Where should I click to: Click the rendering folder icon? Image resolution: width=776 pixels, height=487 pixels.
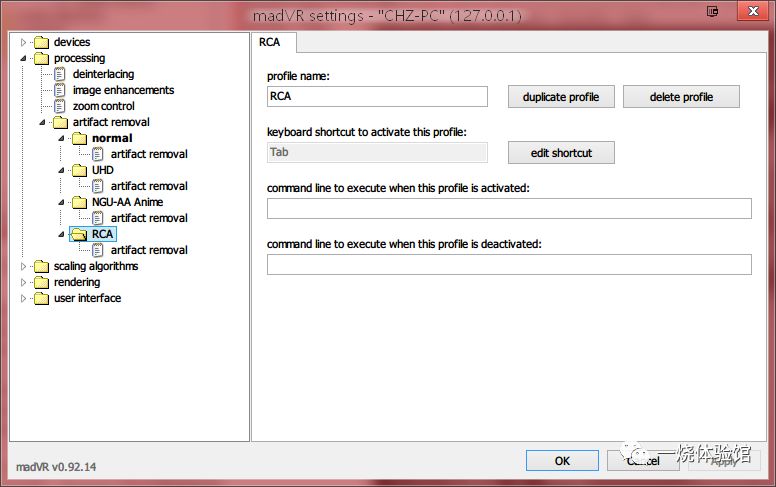(x=42, y=283)
